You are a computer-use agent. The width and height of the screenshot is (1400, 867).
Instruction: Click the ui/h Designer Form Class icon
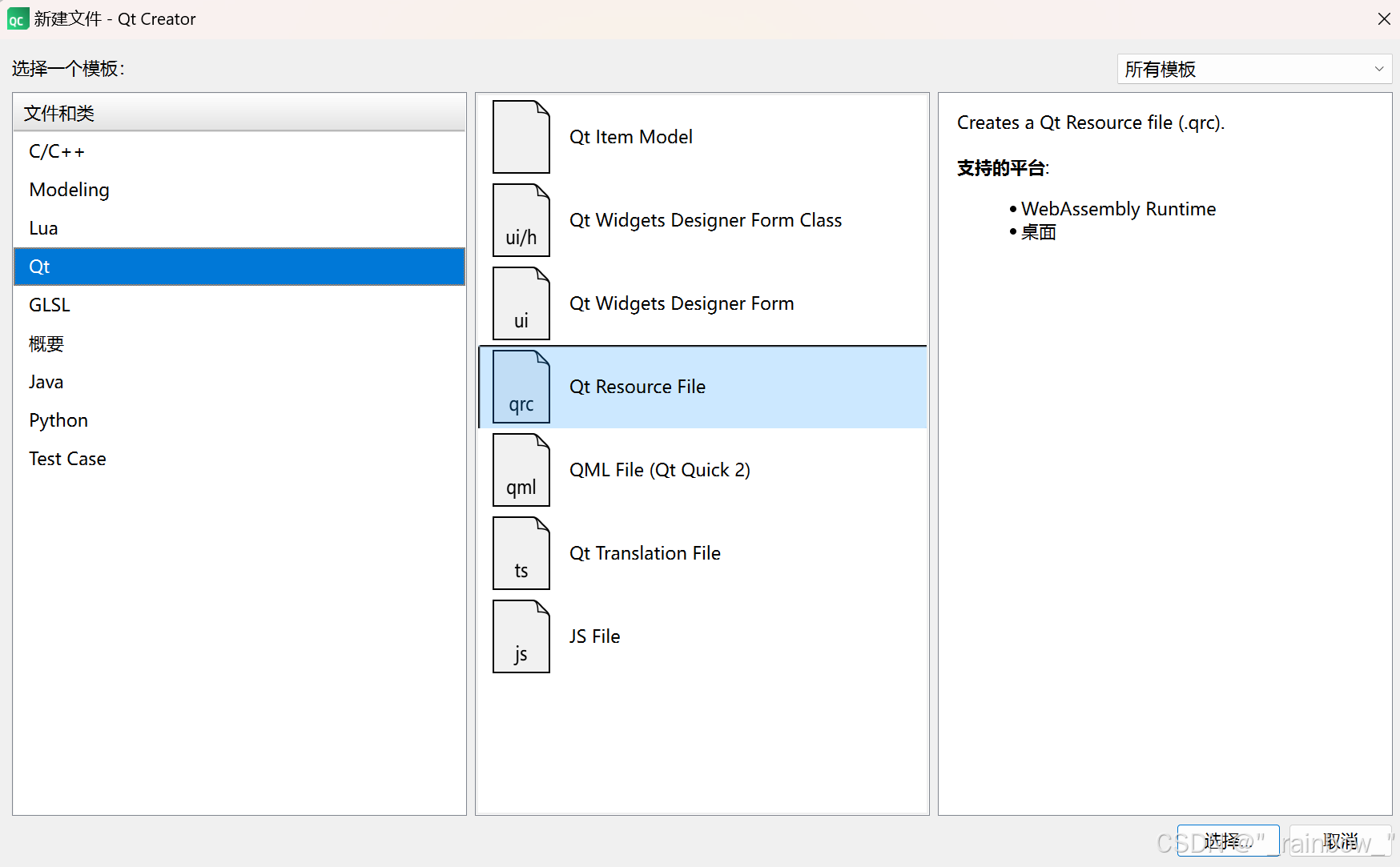521,220
